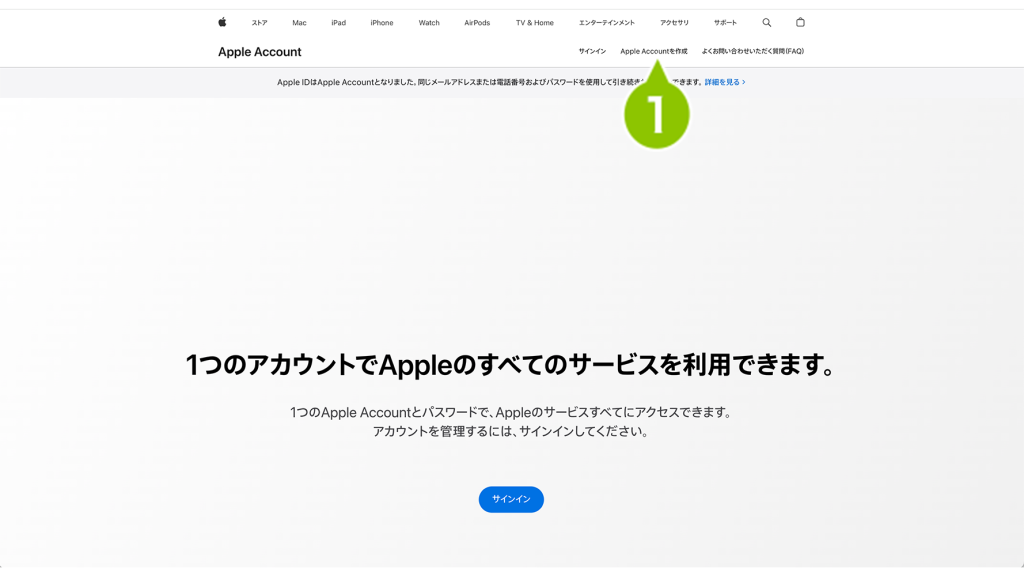Click the Apple logo icon
Viewport: 1024px width, 576px height.
(x=222, y=22)
